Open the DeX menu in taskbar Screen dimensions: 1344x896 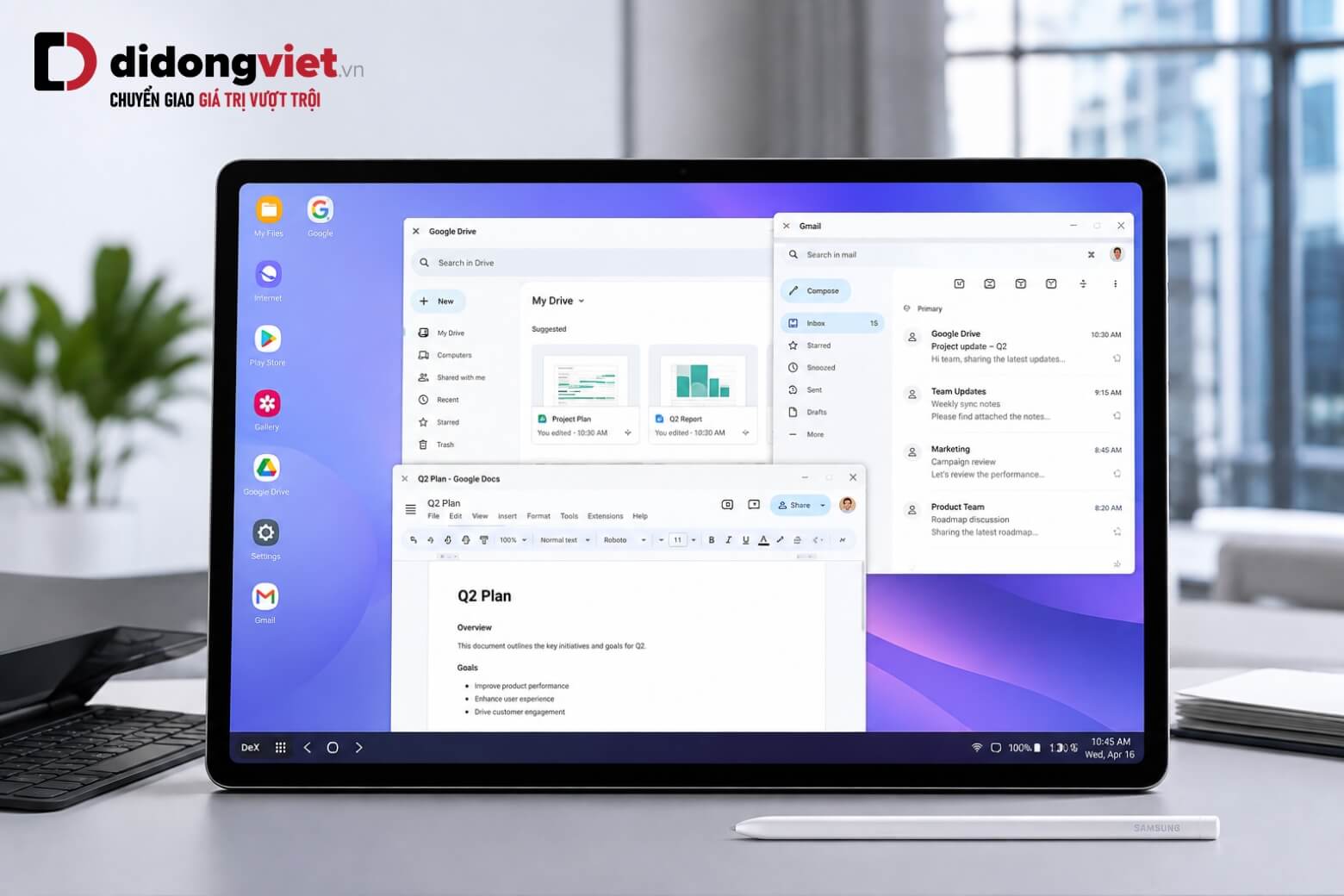click(250, 748)
